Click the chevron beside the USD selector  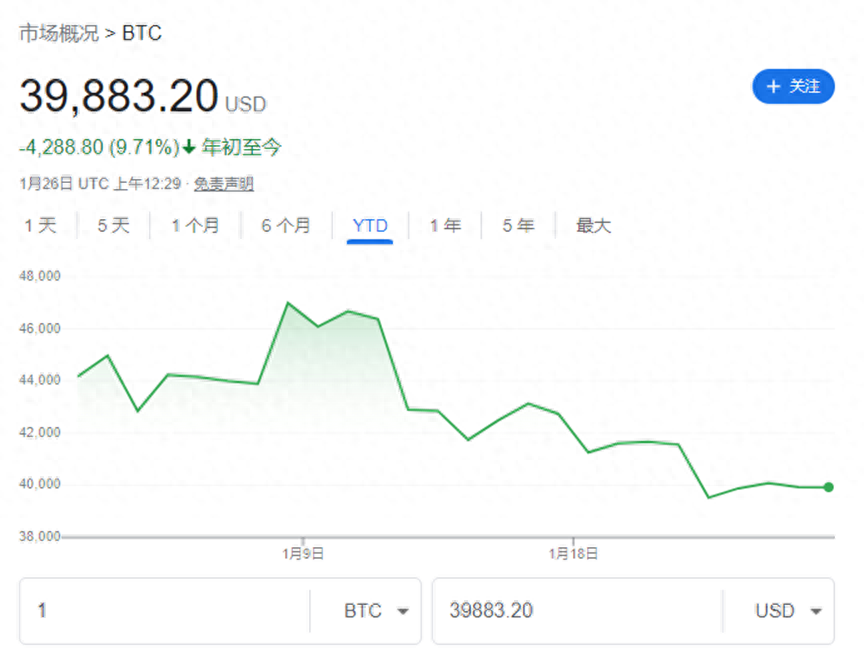point(816,610)
